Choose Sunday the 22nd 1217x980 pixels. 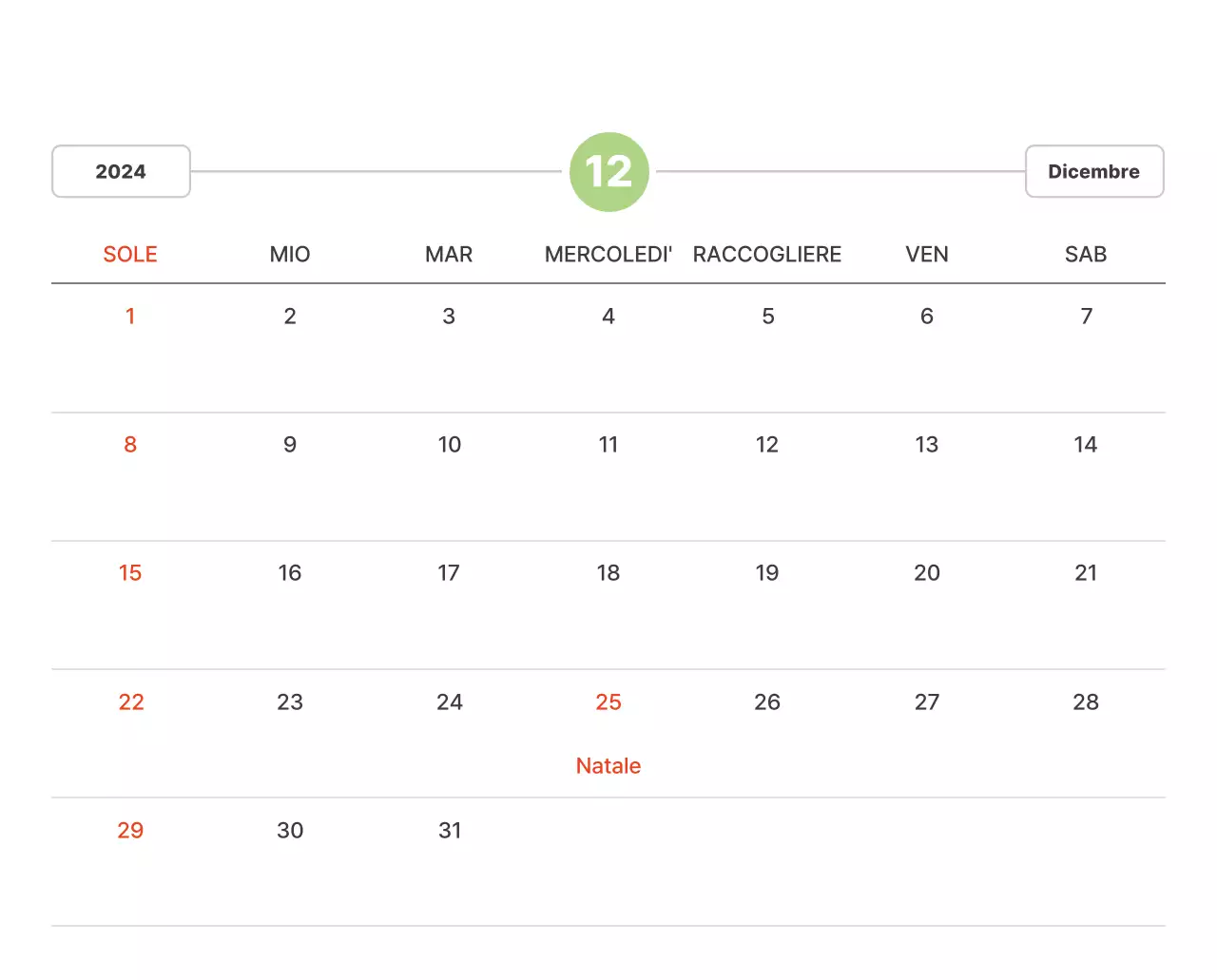coord(130,701)
